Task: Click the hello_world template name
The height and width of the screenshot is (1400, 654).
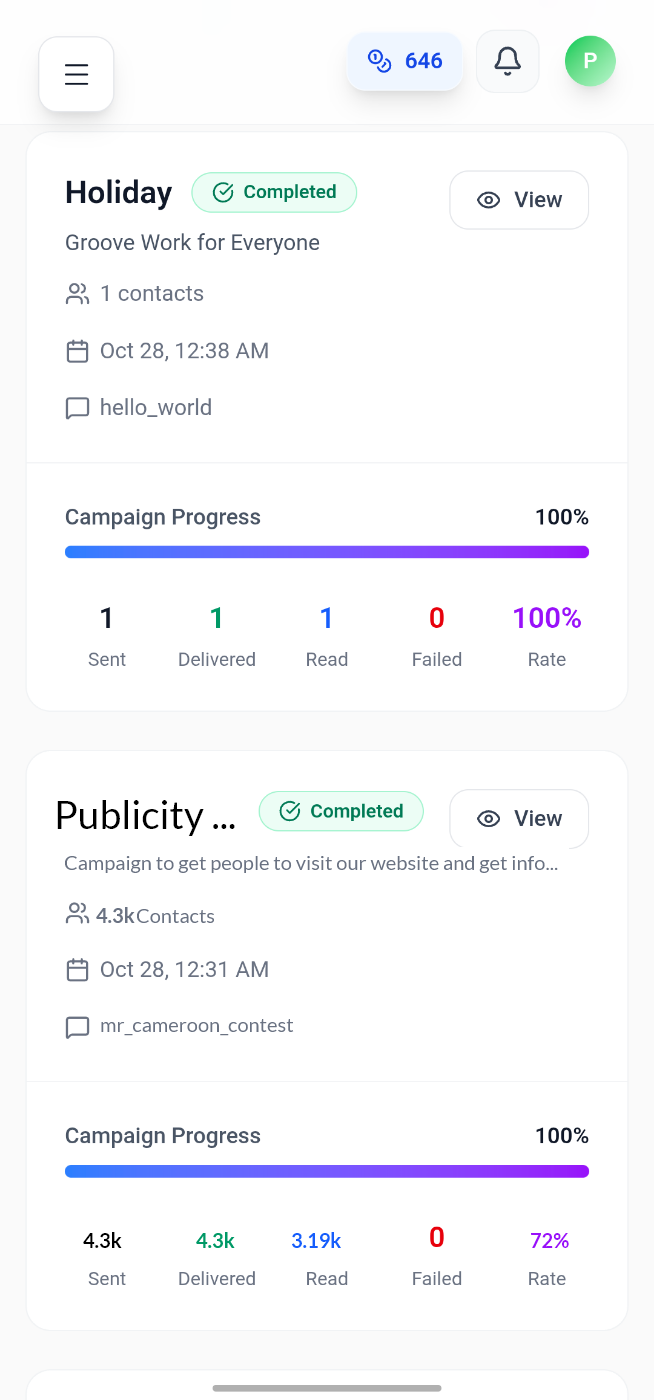Action: [x=156, y=407]
